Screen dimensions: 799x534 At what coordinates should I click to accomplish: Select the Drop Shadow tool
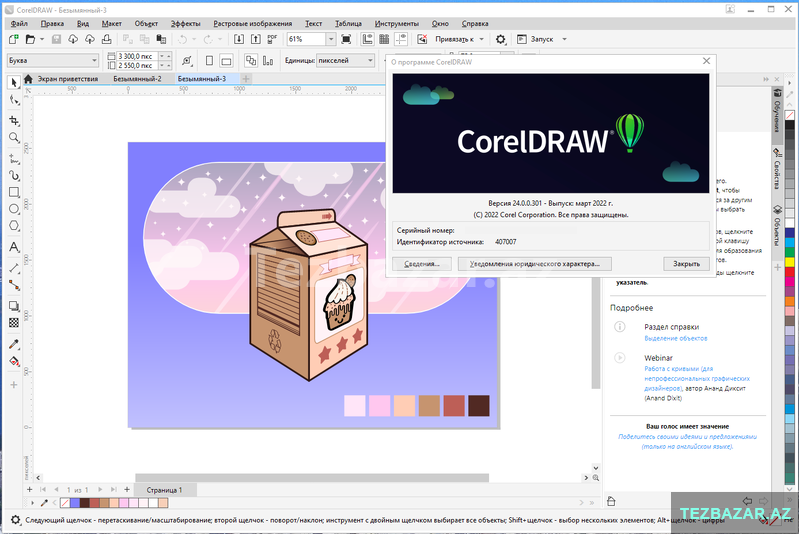coord(14,306)
